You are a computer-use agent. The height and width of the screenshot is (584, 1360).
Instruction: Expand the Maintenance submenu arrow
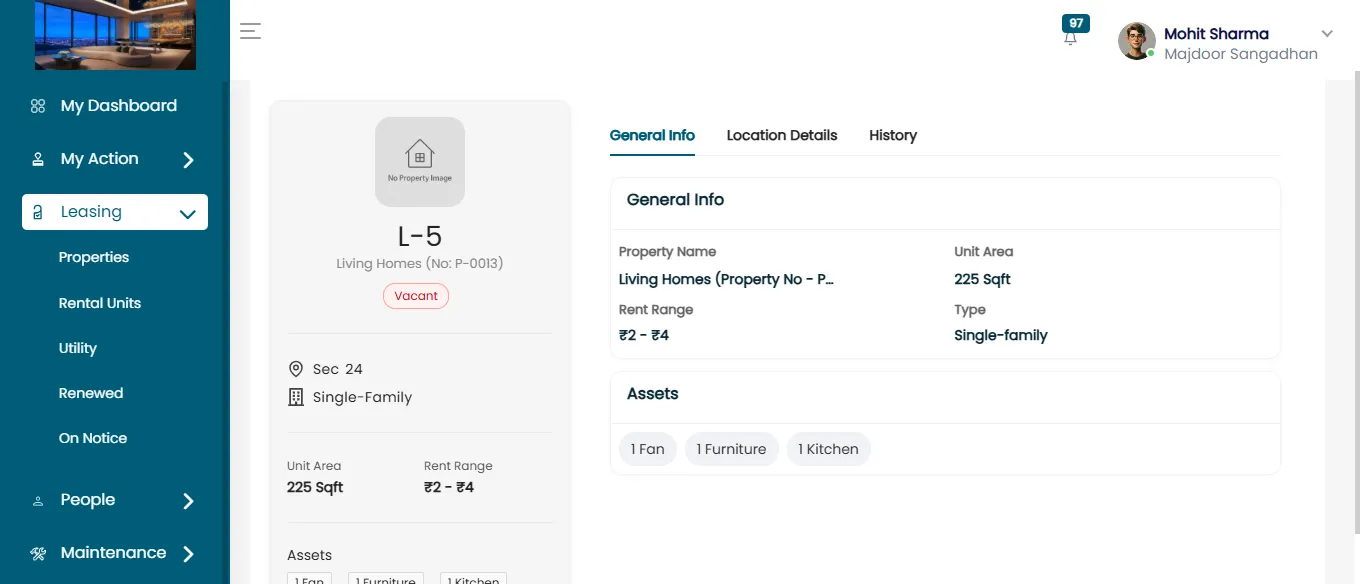coord(188,554)
